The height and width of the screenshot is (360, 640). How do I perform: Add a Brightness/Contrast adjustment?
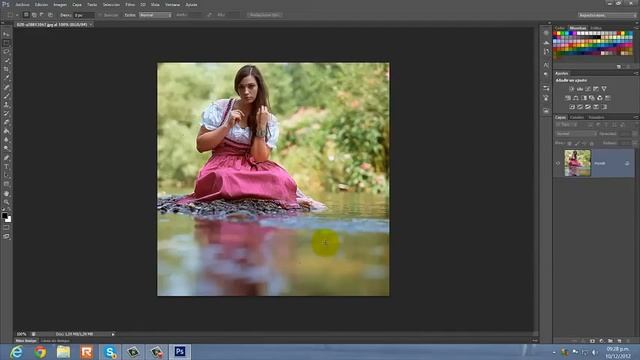[x=571, y=89]
